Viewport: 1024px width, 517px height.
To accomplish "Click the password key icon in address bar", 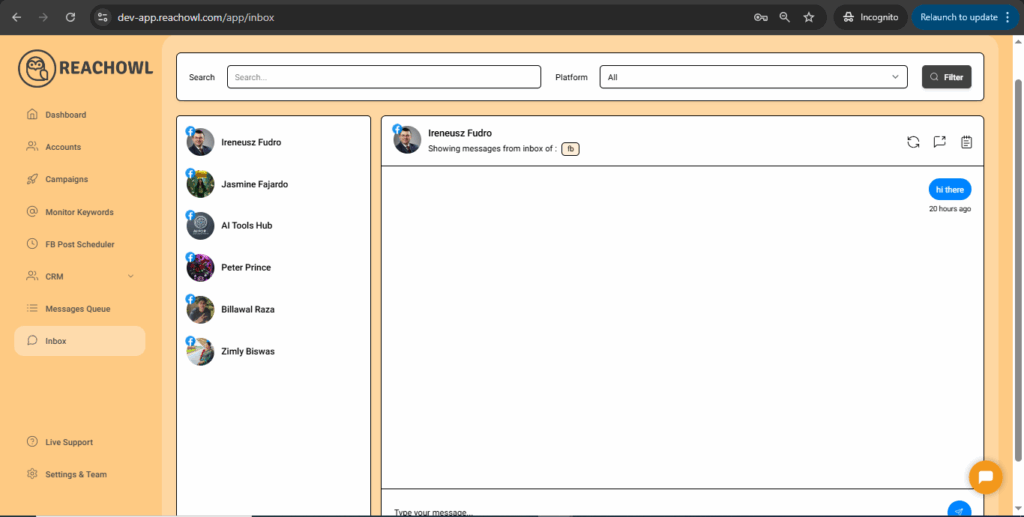I will pyautogui.click(x=760, y=18).
